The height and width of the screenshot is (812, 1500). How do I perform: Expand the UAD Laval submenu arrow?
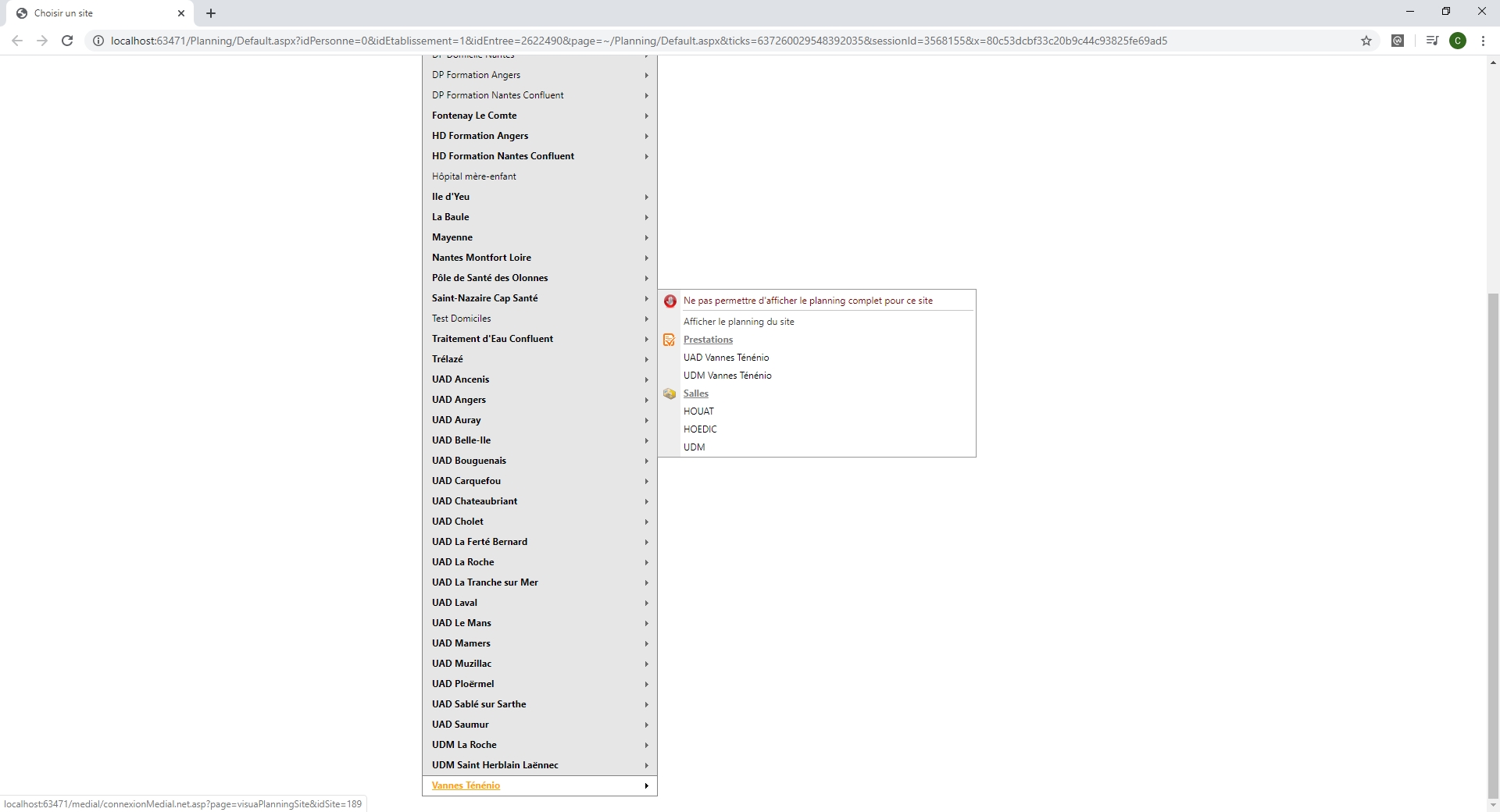pyautogui.click(x=647, y=603)
